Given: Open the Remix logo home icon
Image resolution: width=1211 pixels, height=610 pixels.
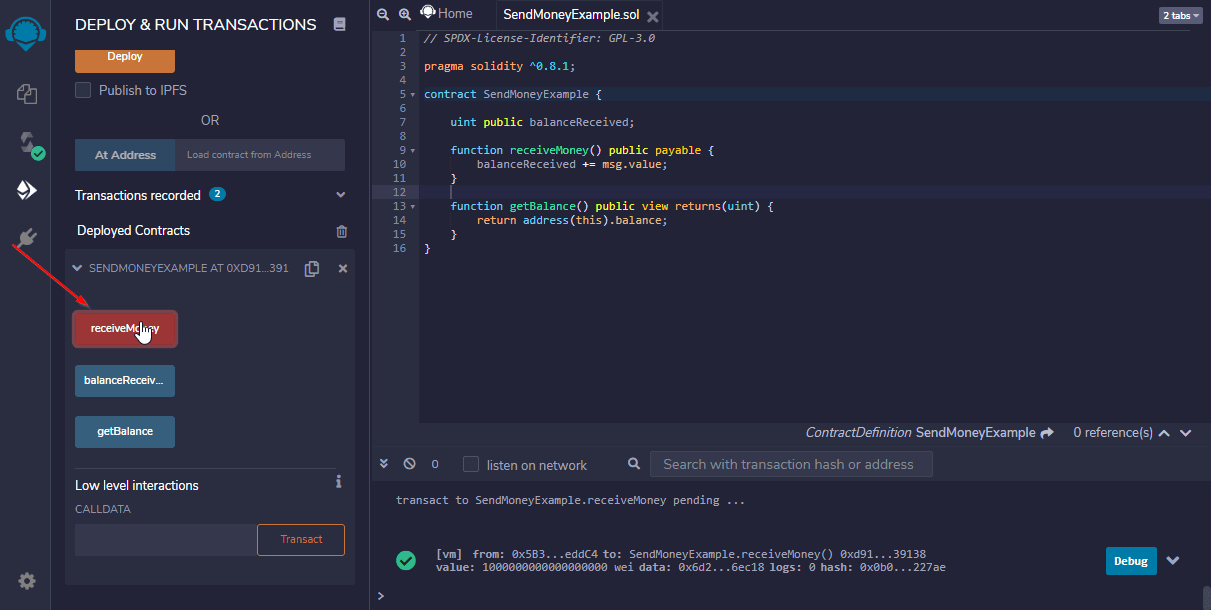Looking at the screenshot, I should coord(25,32).
